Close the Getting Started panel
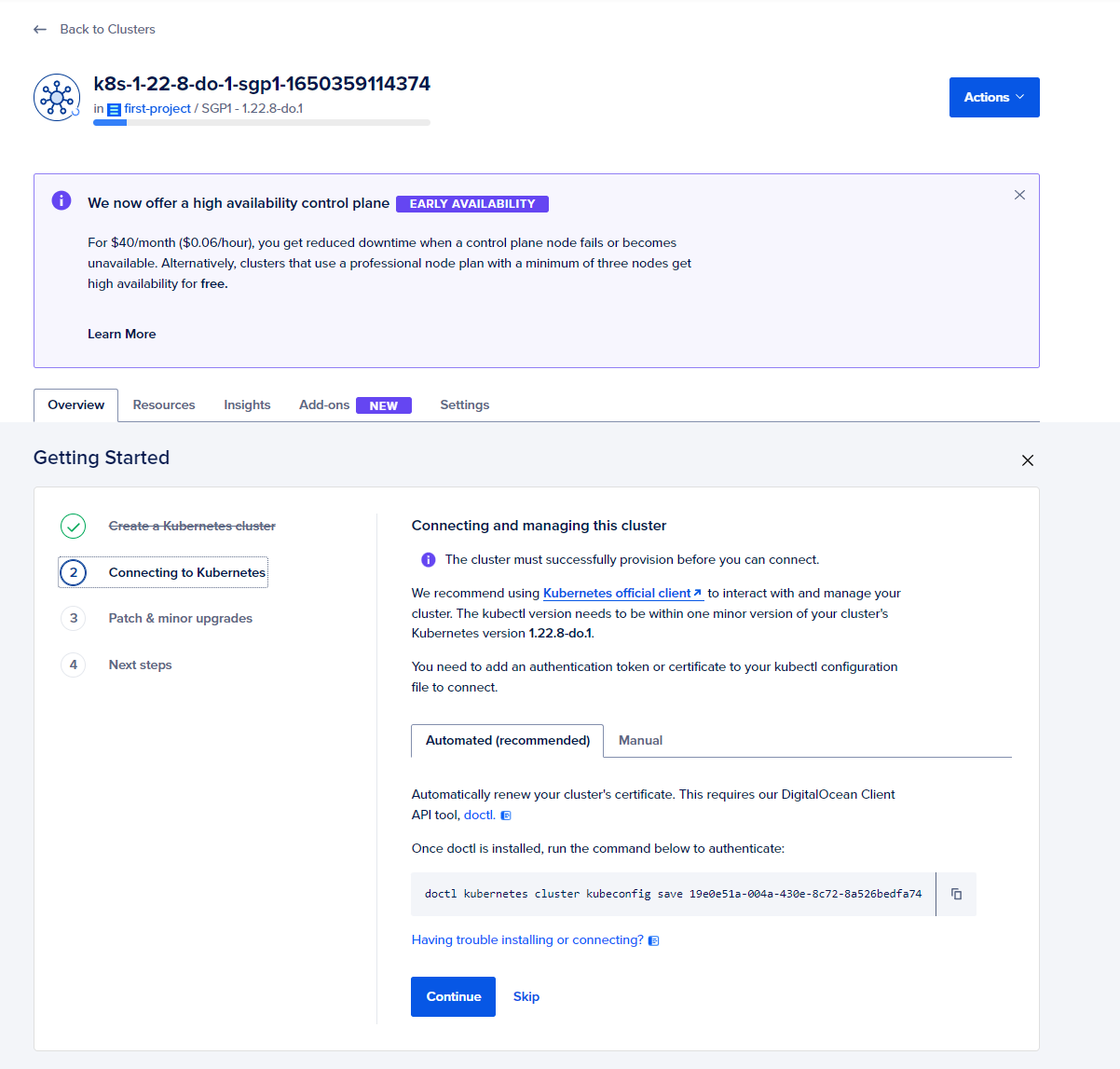1120x1069 pixels. 1028,460
